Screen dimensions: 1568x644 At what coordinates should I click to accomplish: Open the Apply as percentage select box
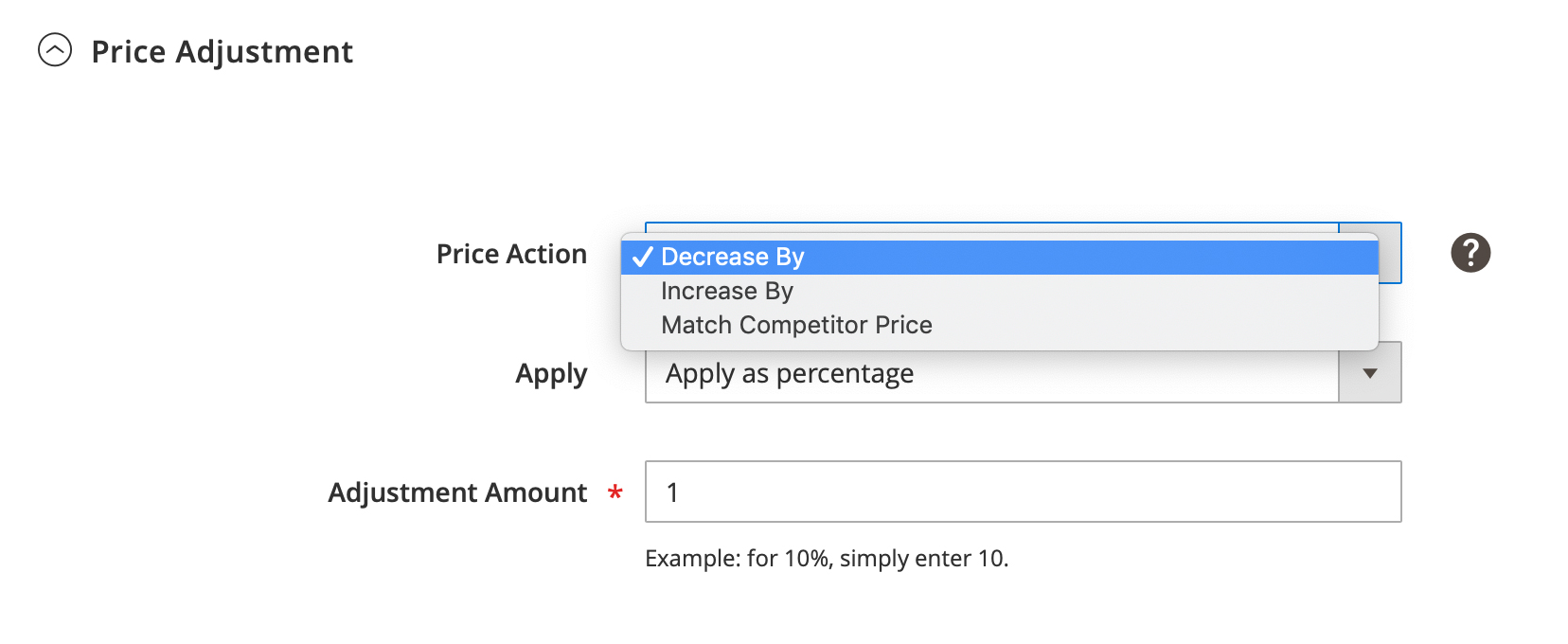tap(1024, 373)
